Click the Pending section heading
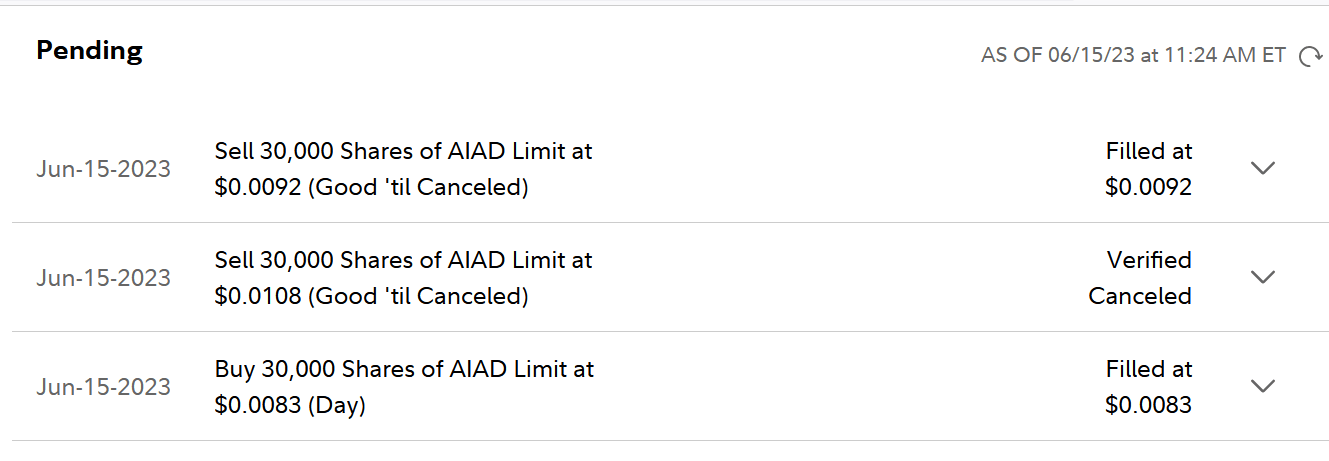The height and width of the screenshot is (461, 1329). [x=89, y=50]
